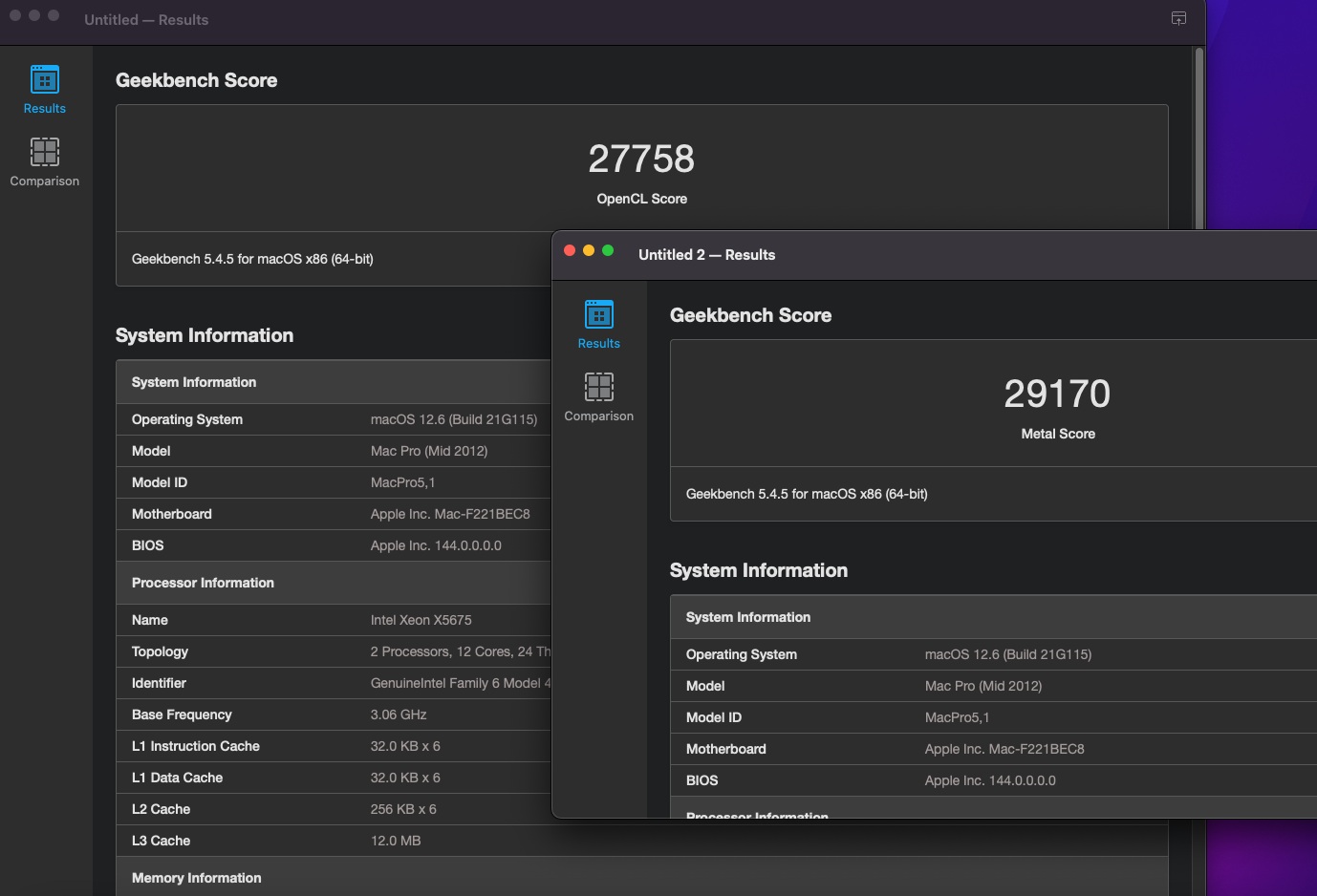
Task: Click Geekbench 5.4.5 version text in Untitled window
Action: coord(252,259)
